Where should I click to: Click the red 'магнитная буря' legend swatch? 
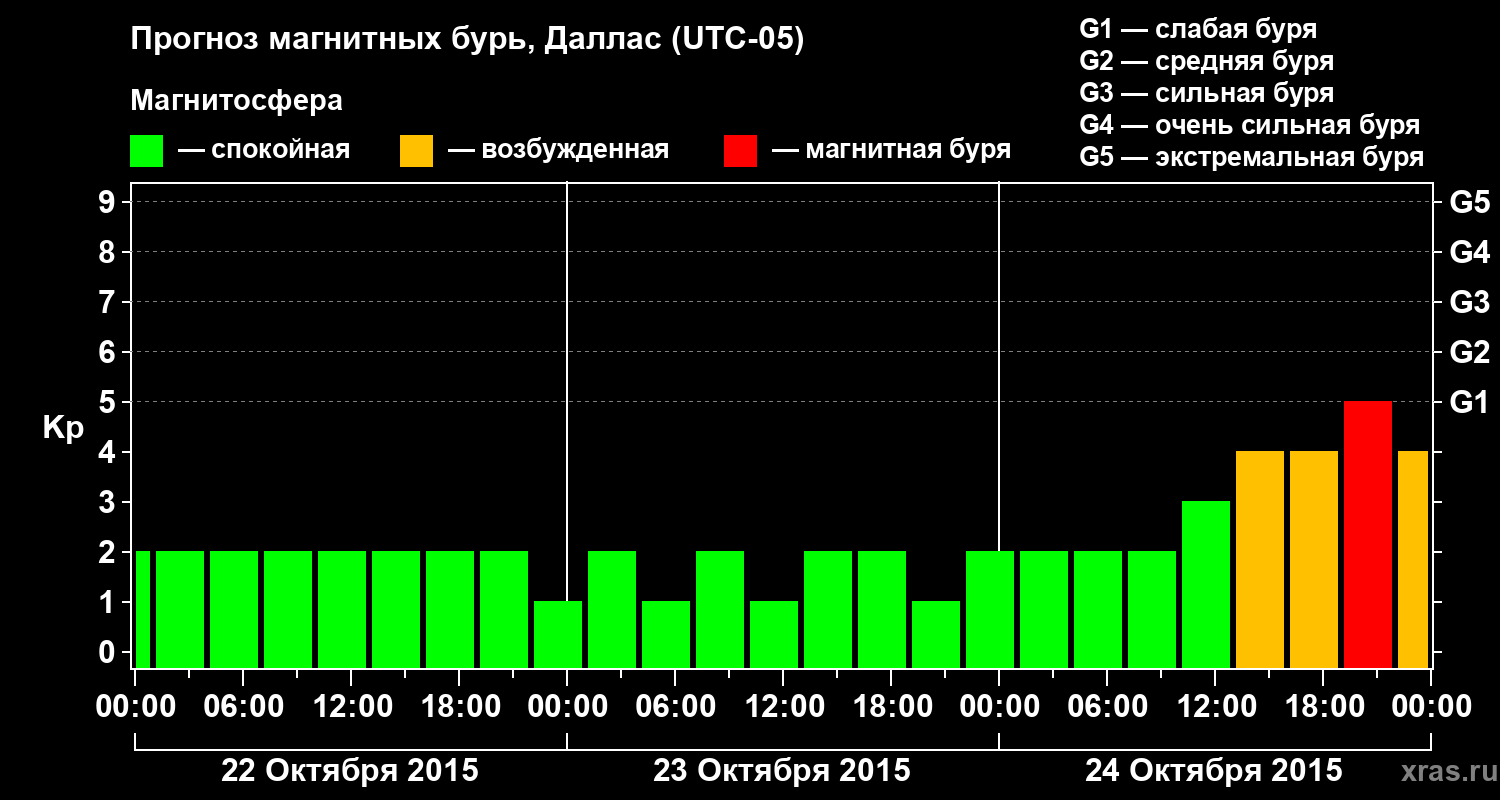tap(740, 151)
